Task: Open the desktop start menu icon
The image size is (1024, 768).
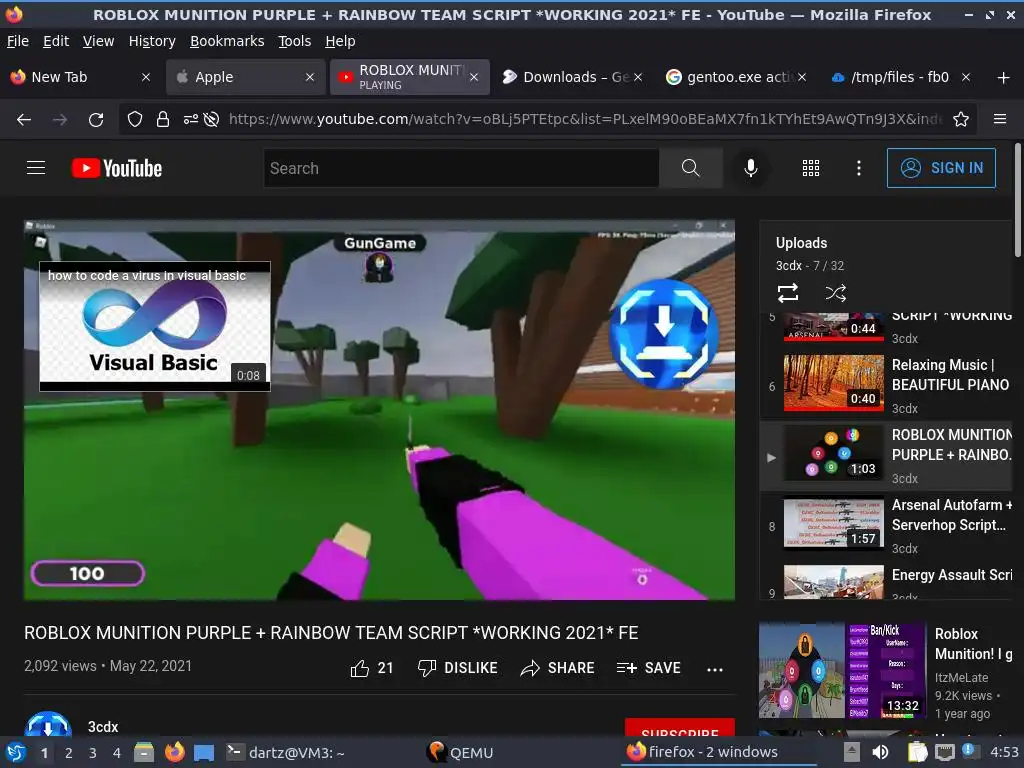Action: pos(16,753)
